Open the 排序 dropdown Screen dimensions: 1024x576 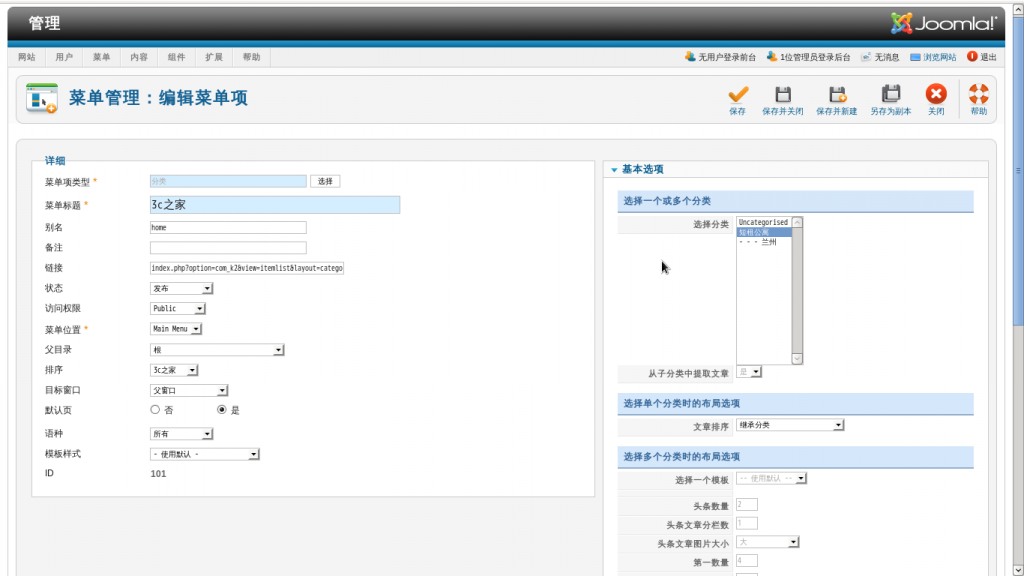coord(174,370)
